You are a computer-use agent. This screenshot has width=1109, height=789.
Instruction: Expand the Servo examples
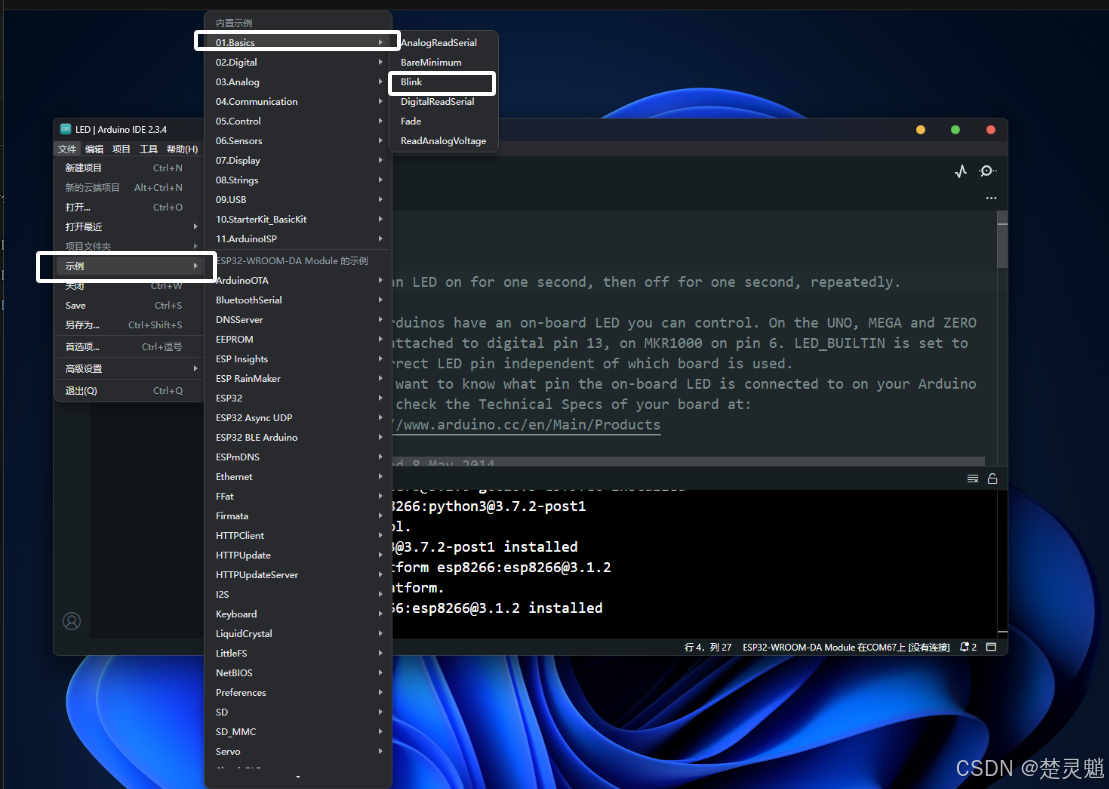pyautogui.click(x=298, y=752)
